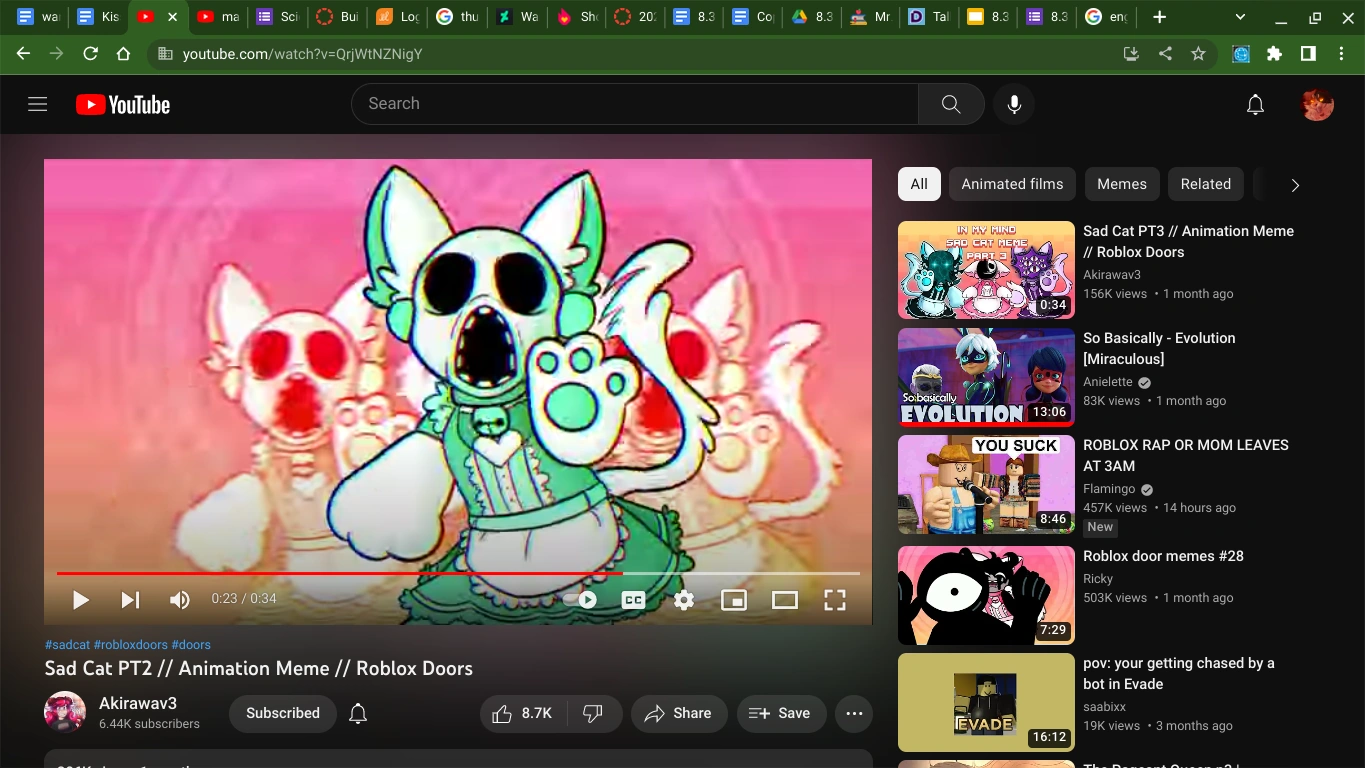Expand the tab search chevron

click(1241, 17)
